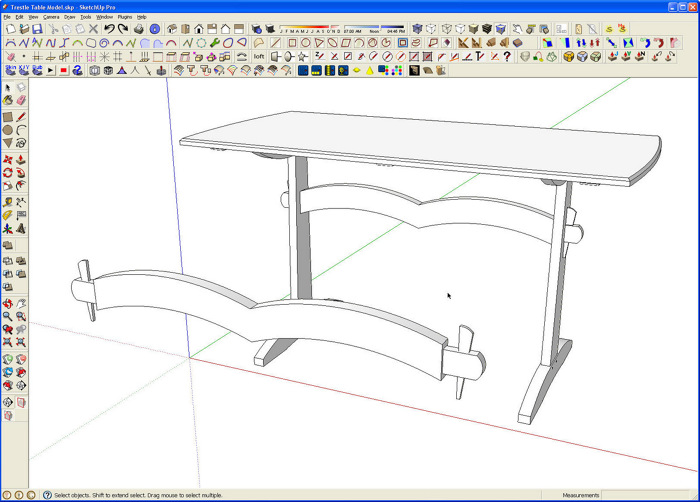The width and height of the screenshot is (700, 502).
Task: Choose the pink Eraser tool
Action: click(x=21, y=100)
